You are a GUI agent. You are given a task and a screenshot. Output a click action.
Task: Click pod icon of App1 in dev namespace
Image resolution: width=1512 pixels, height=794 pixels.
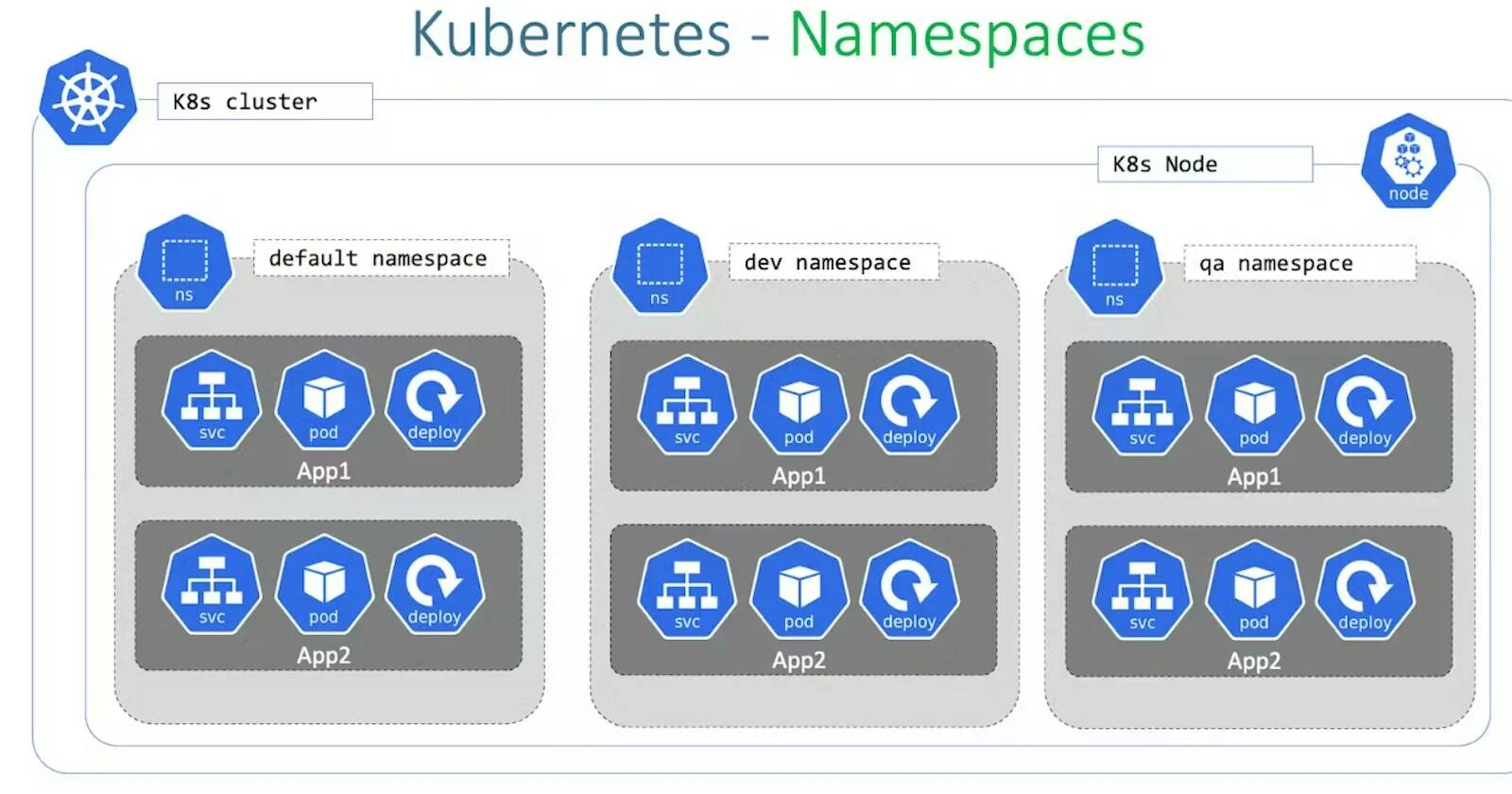(x=799, y=405)
